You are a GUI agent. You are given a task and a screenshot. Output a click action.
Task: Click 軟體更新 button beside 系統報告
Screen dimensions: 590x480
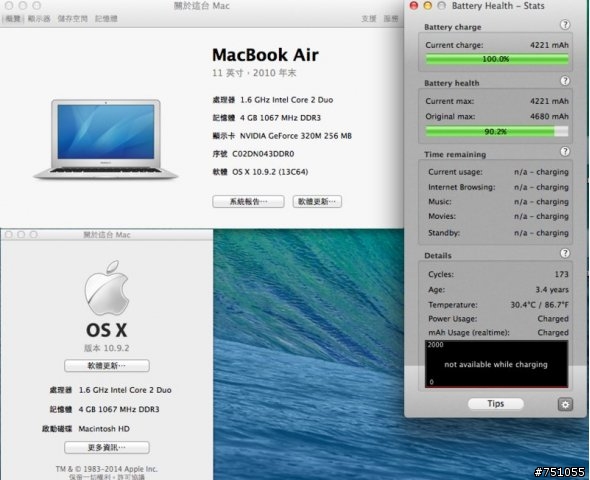pyautogui.click(x=317, y=201)
